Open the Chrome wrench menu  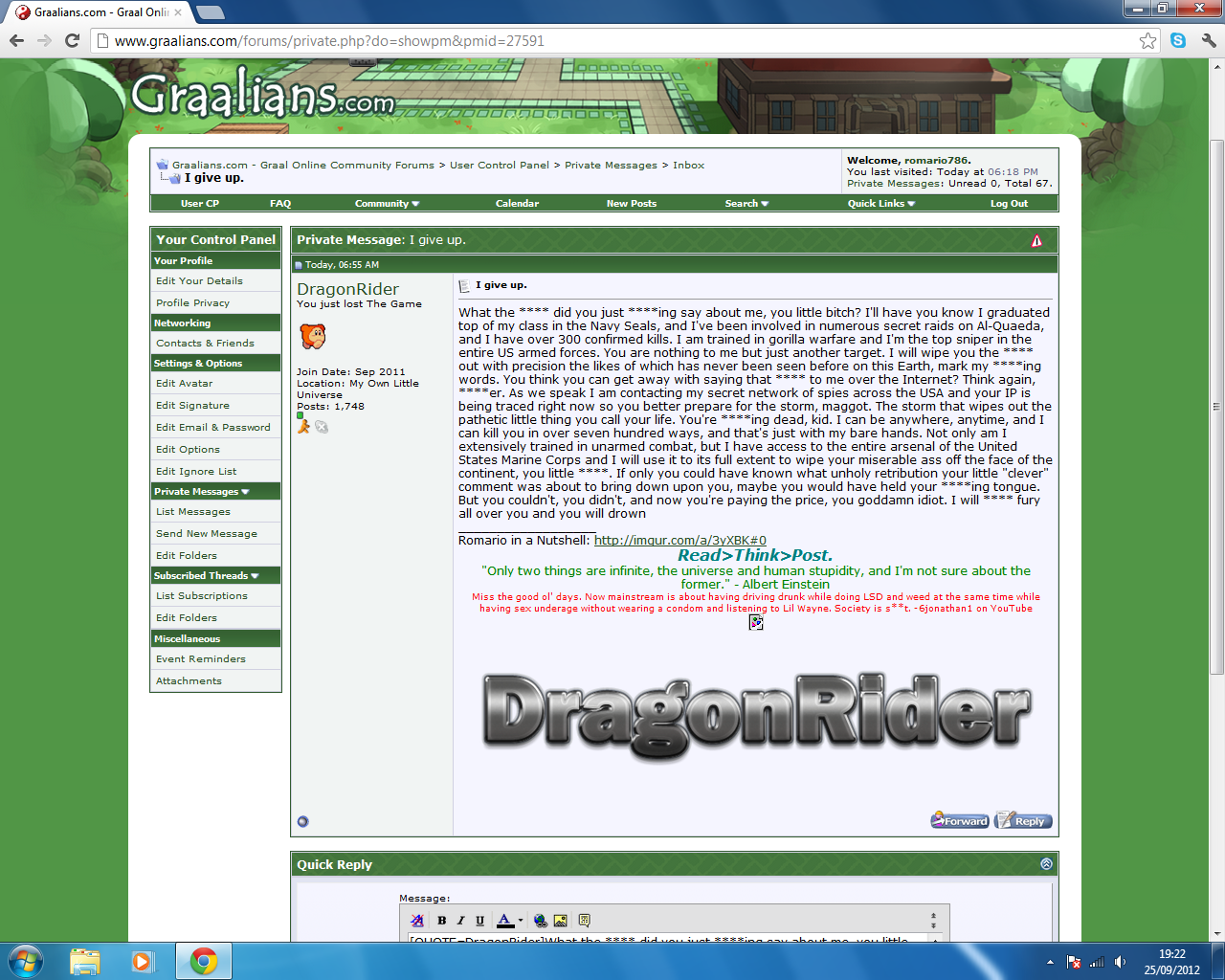[1208, 40]
